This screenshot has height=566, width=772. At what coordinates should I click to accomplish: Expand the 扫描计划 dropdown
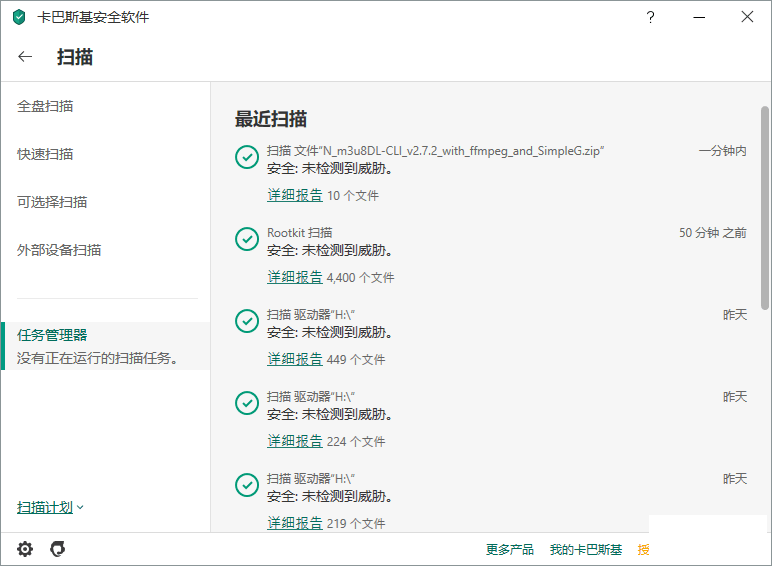click(x=50, y=507)
